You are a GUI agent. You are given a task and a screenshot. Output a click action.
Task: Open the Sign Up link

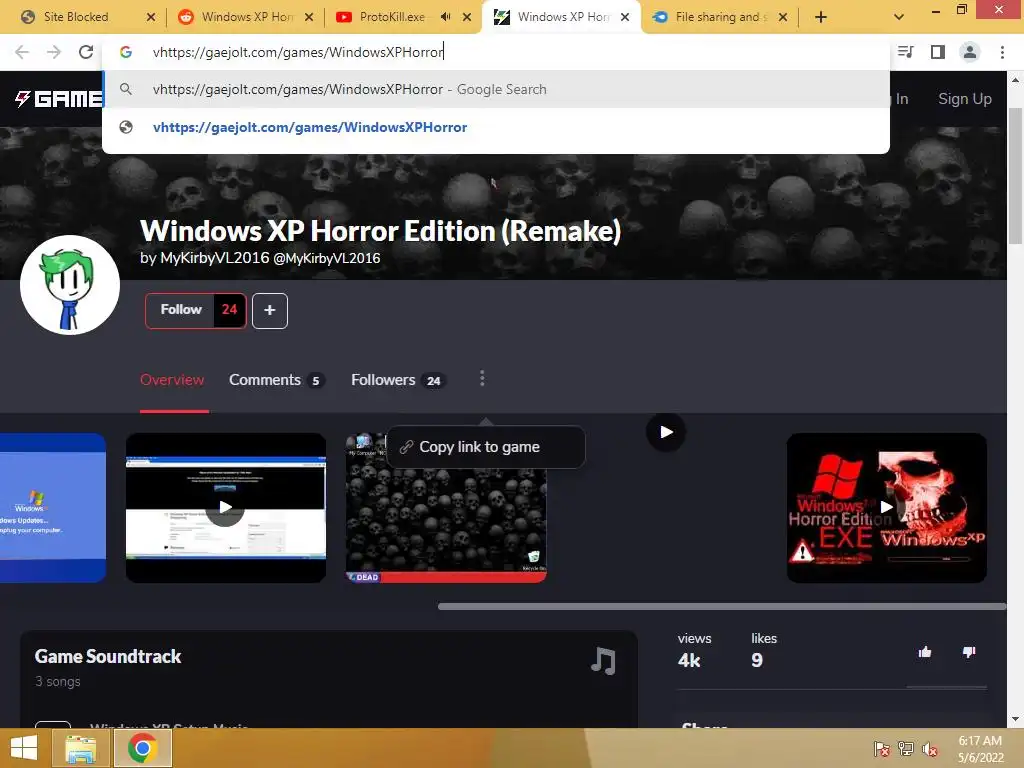[x=965, y=99]
